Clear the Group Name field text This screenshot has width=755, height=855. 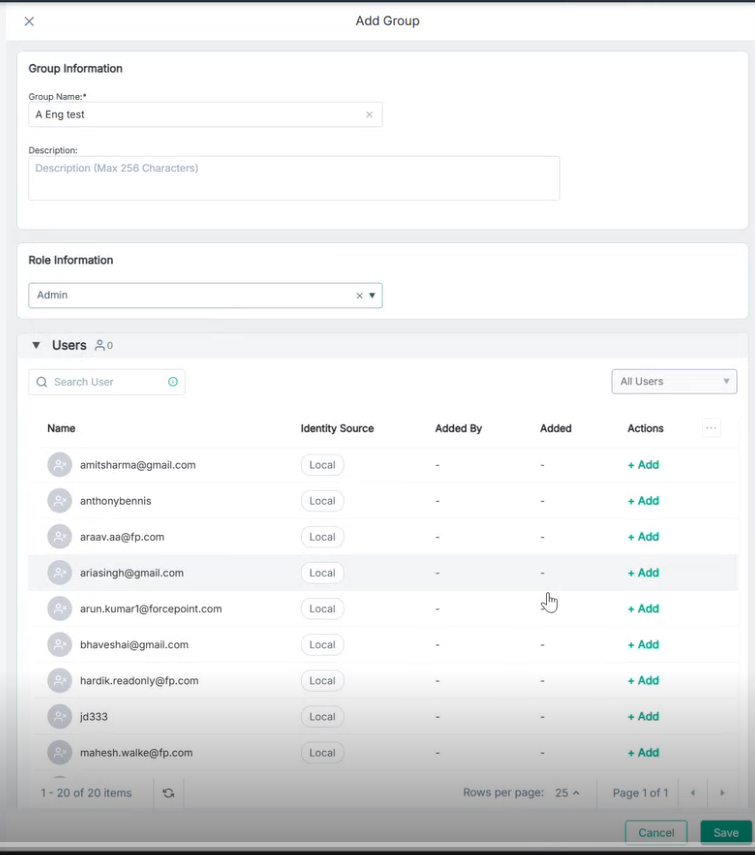pos(370,115)
